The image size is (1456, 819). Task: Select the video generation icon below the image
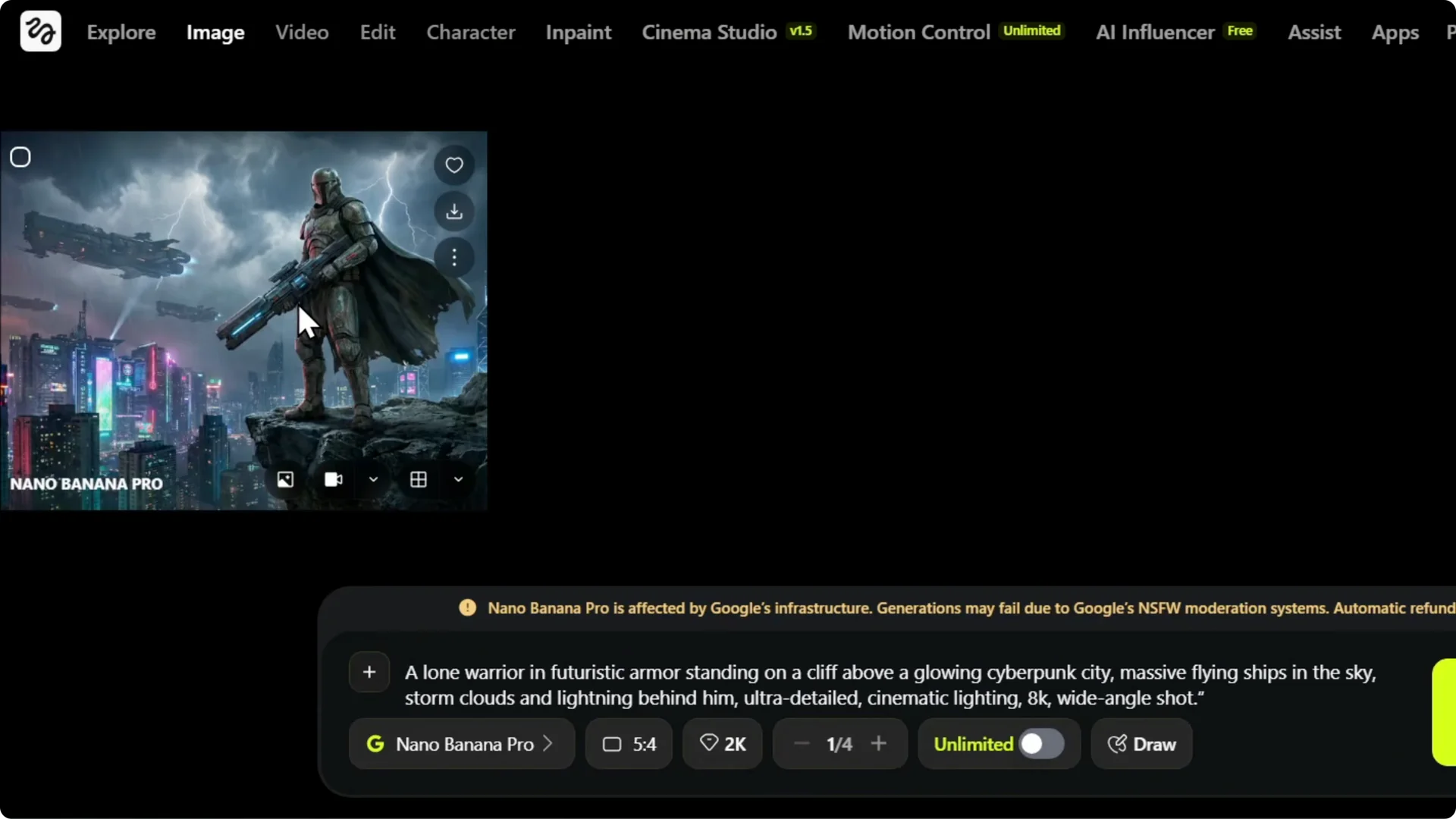pyautogui.click(x=332, y=479)
